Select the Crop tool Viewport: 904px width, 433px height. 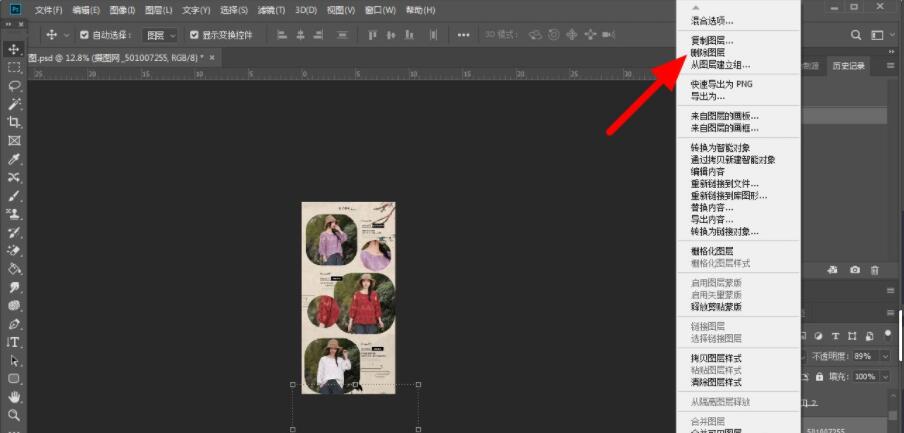pyautogui.click(x=14, y=122)
